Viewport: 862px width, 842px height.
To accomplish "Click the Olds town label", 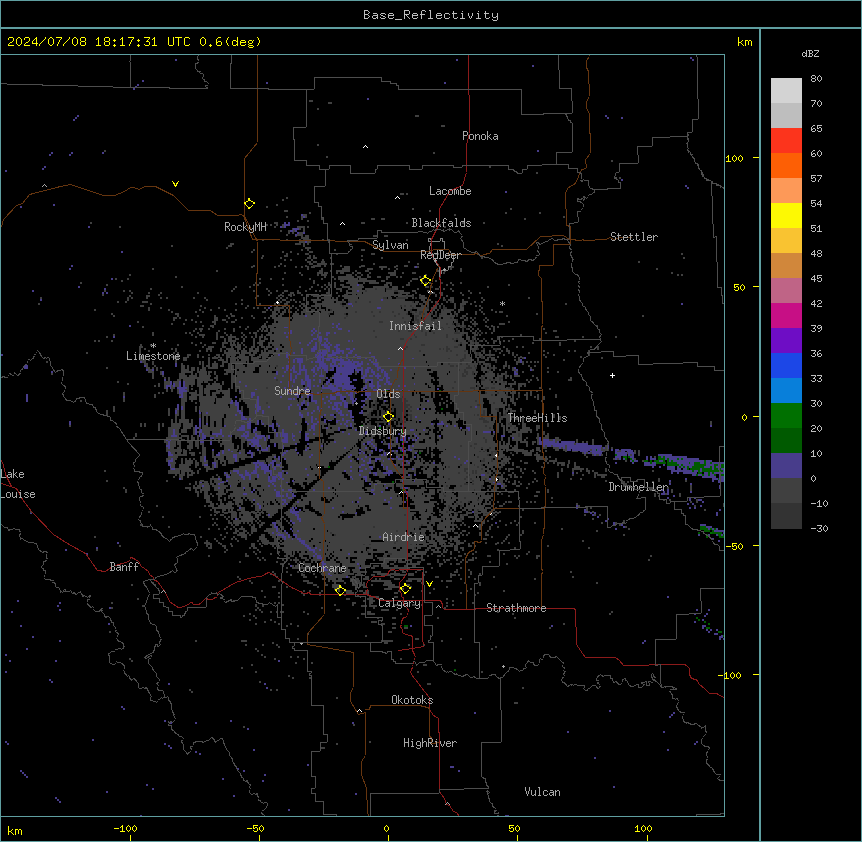I will tap(388, 394).
